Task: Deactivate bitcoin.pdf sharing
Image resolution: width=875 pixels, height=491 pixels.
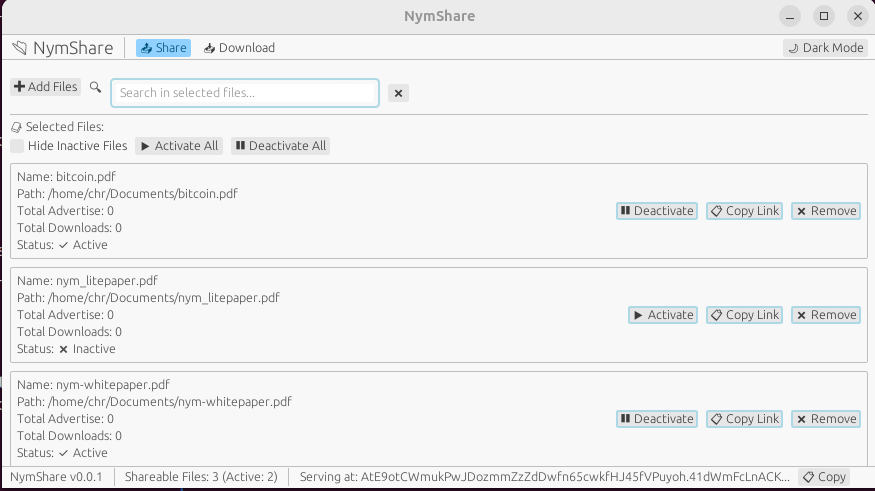Action: [x=656, y=211]
